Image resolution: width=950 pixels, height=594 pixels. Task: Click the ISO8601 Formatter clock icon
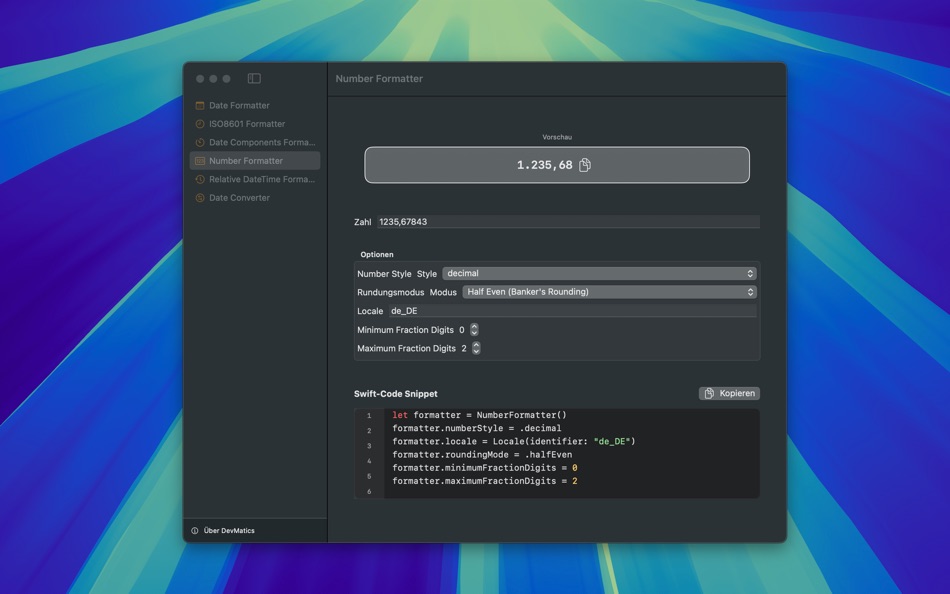[x=201, y=123]
